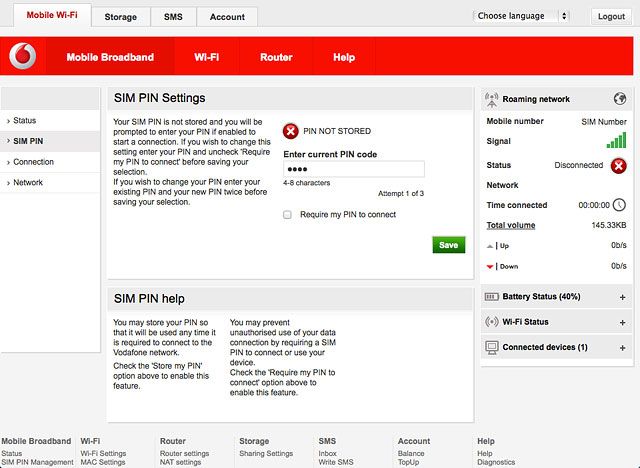640x468 pixels.
Task: Click the Time connected clock icon
Action: coord(619,204)
